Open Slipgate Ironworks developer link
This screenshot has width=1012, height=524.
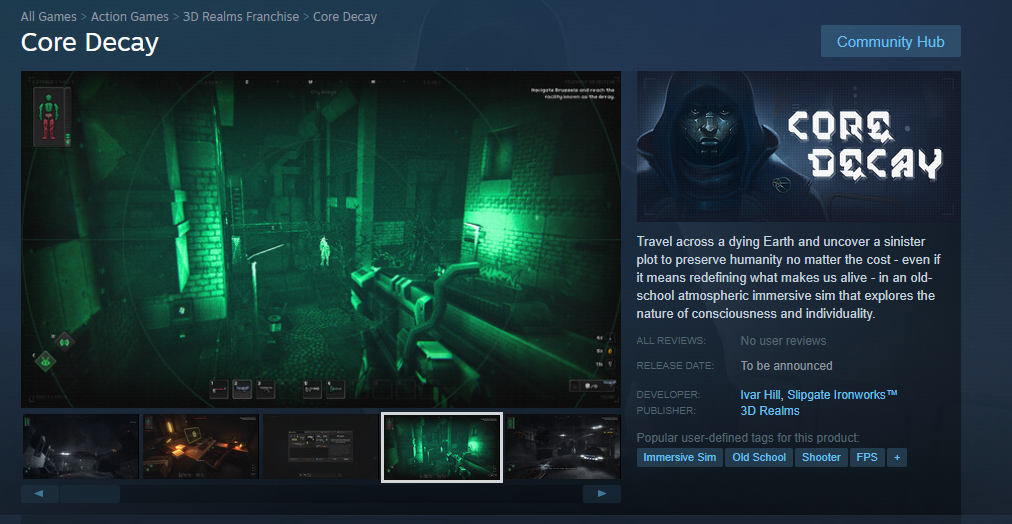click(x=842, y=394)
